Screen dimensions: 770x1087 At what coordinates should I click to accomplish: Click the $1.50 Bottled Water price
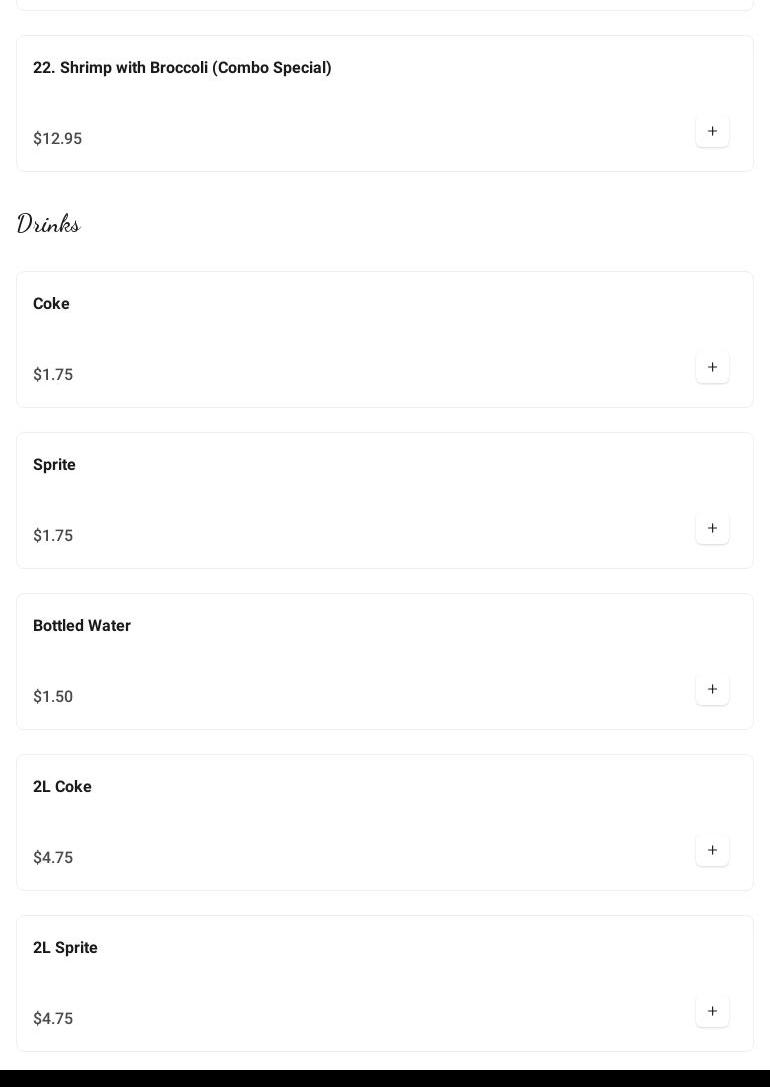click(x=53, y=697)
